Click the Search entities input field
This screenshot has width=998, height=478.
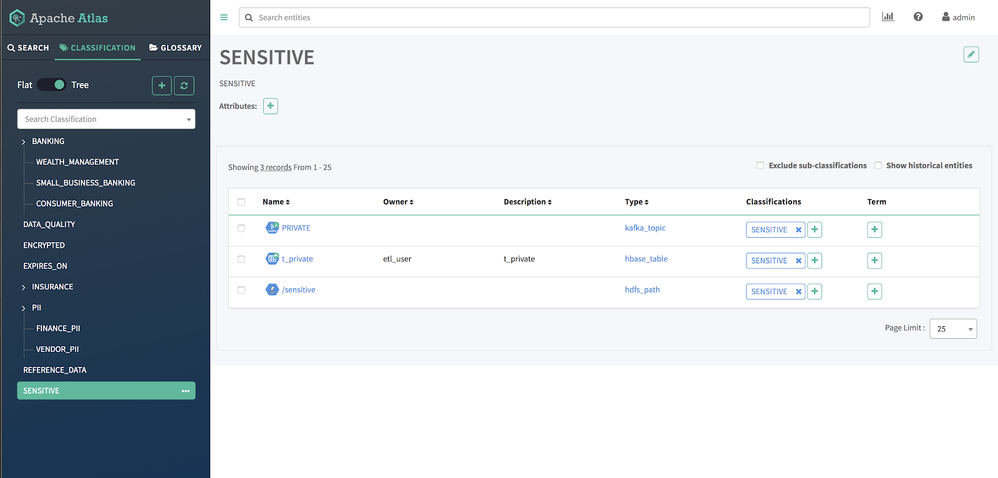click(554, 17)
